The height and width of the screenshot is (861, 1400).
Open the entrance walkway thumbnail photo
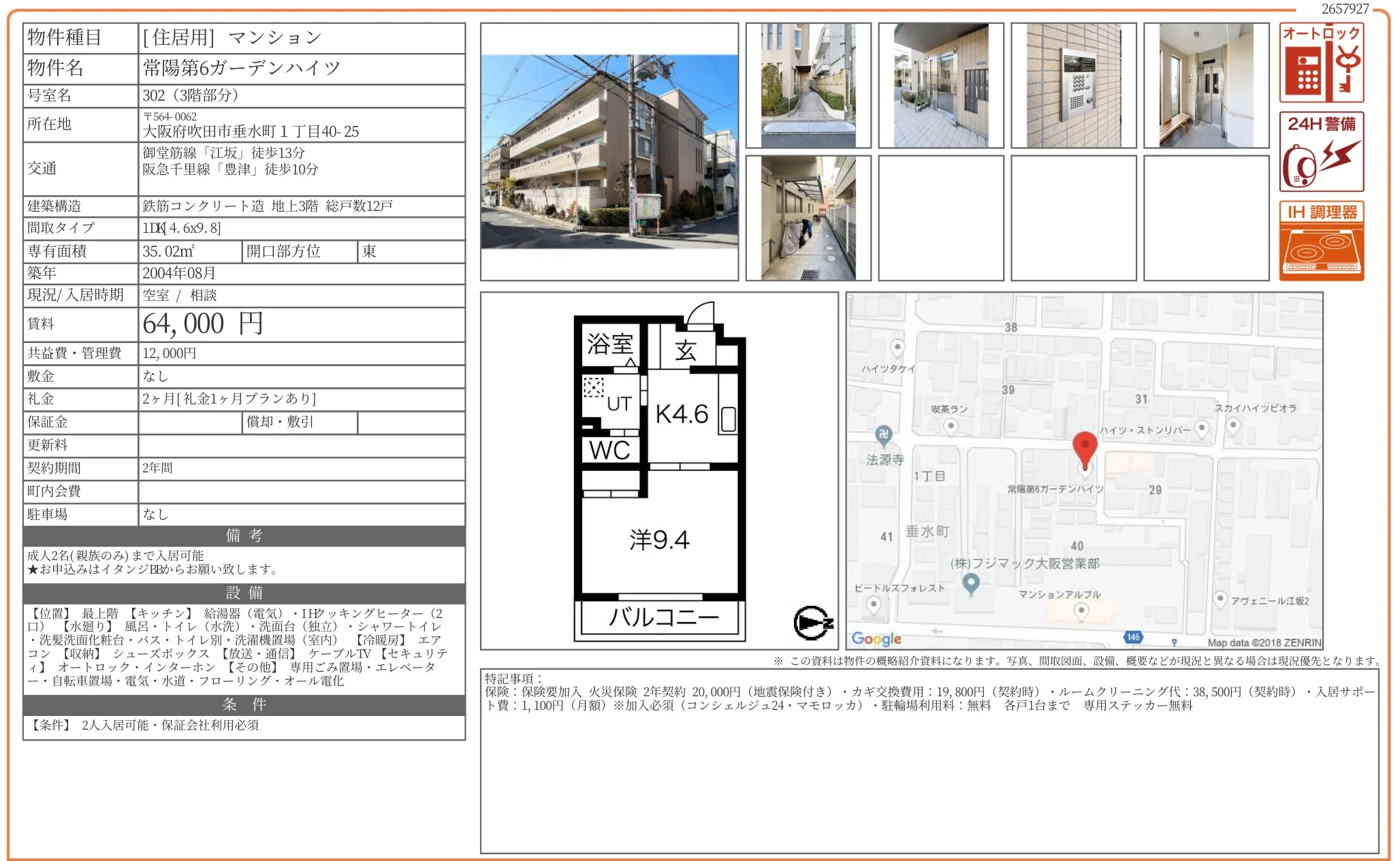[808, 85]
